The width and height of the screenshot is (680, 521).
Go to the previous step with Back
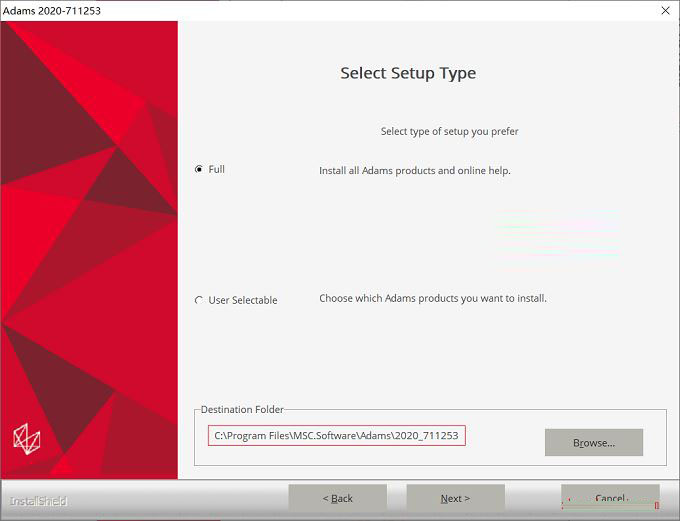[337, 498]
